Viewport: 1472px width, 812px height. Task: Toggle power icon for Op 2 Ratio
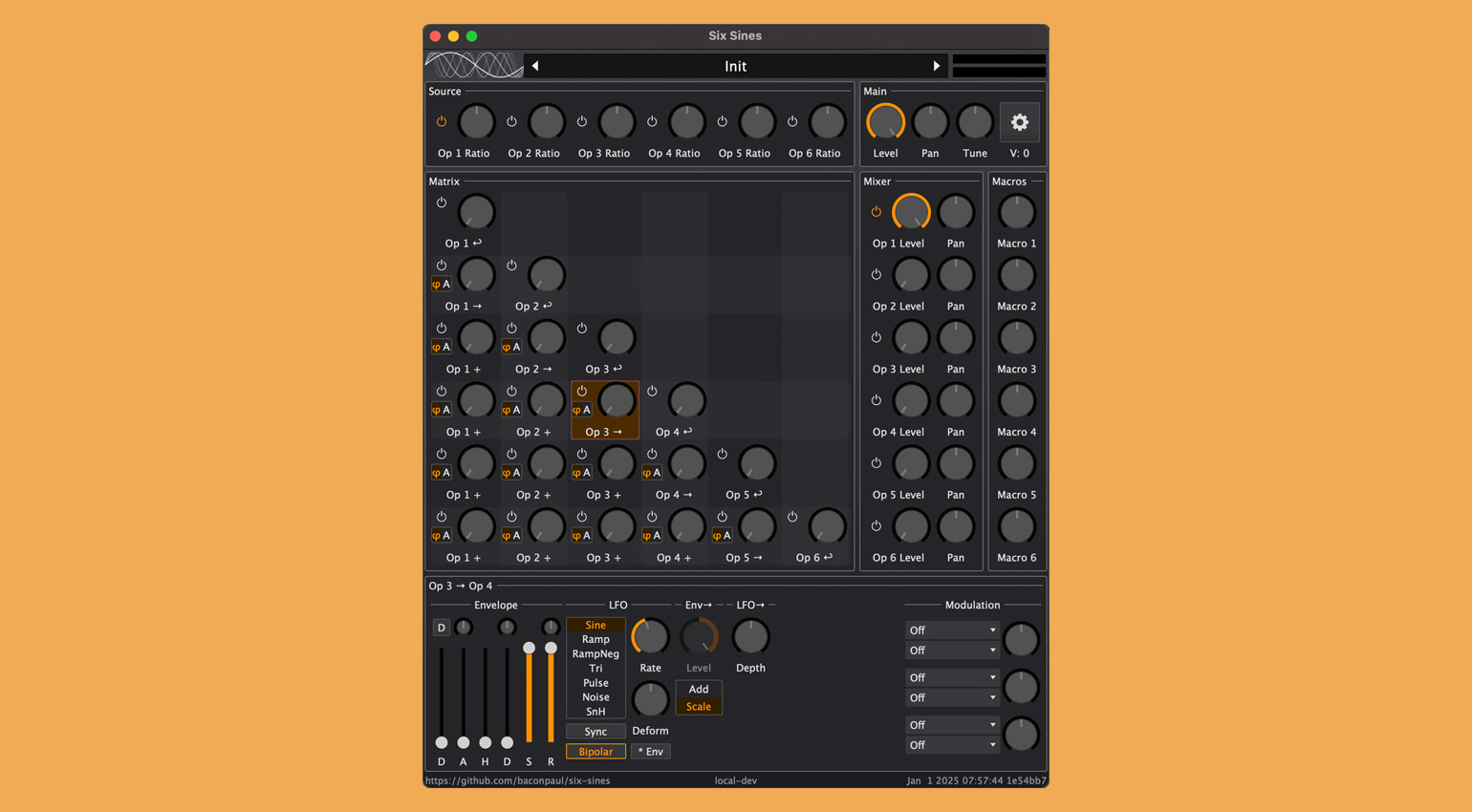click(511, 121)
